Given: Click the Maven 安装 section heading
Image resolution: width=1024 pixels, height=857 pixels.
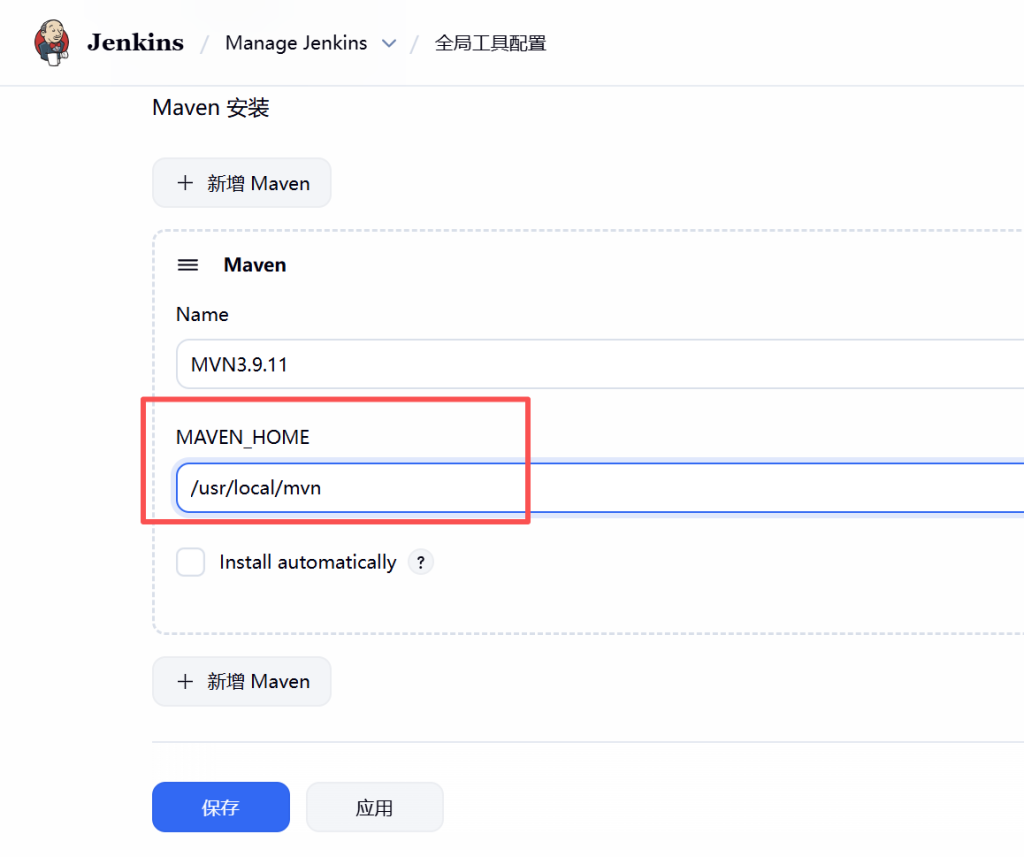Looking at the screenshot, I should click(211, 108).
